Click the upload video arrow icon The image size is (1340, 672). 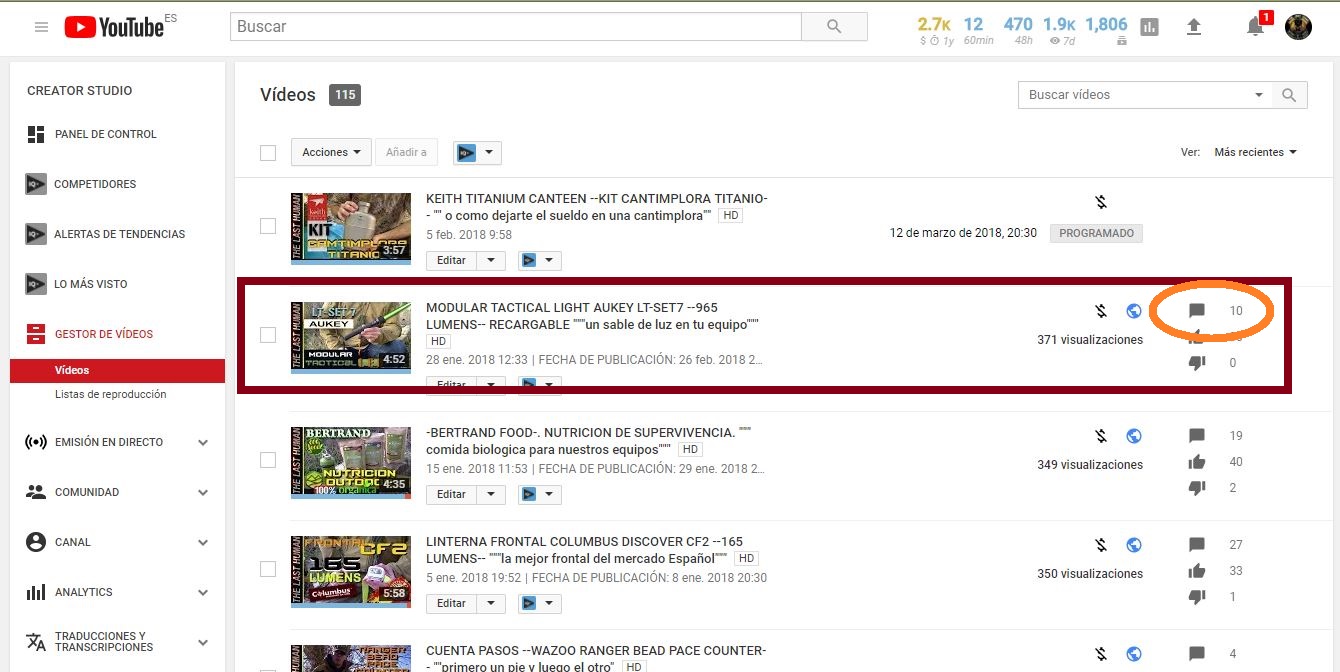pos(1193,27)
